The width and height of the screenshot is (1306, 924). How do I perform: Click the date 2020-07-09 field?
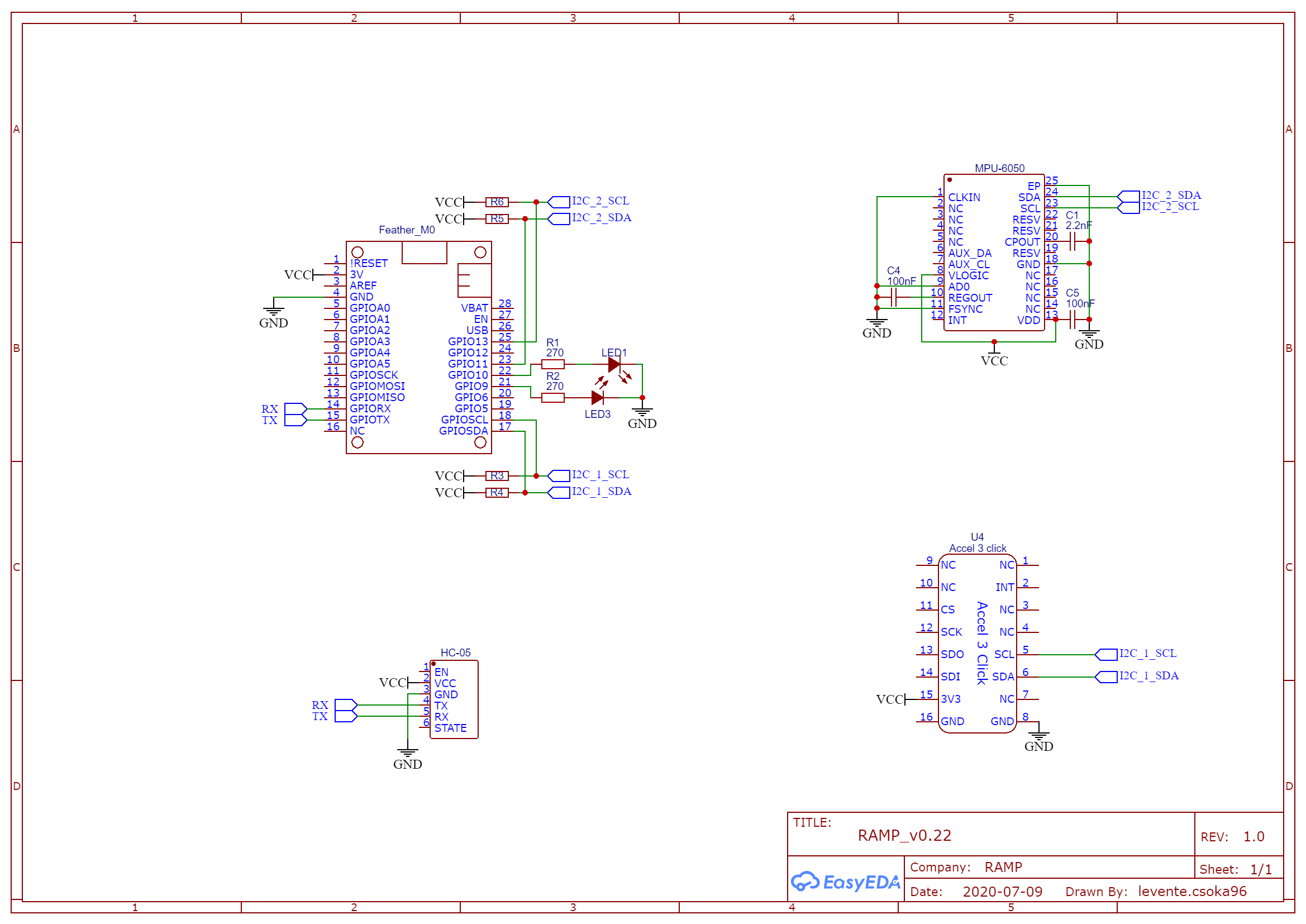click(1002, 892)
